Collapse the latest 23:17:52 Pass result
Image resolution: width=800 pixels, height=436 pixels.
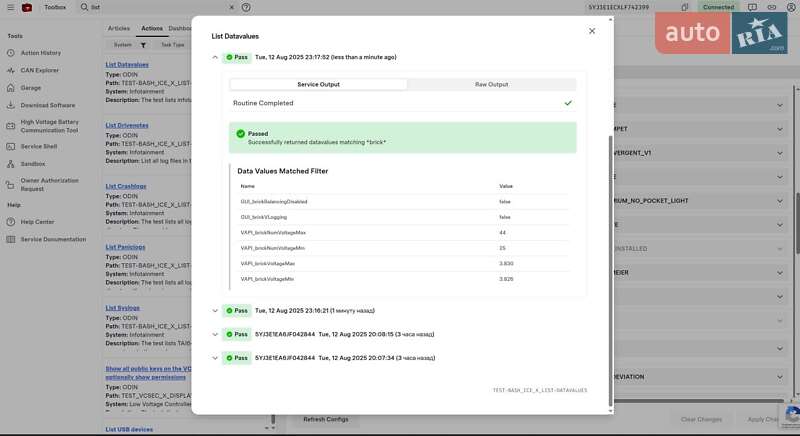(x=215, y=57)
